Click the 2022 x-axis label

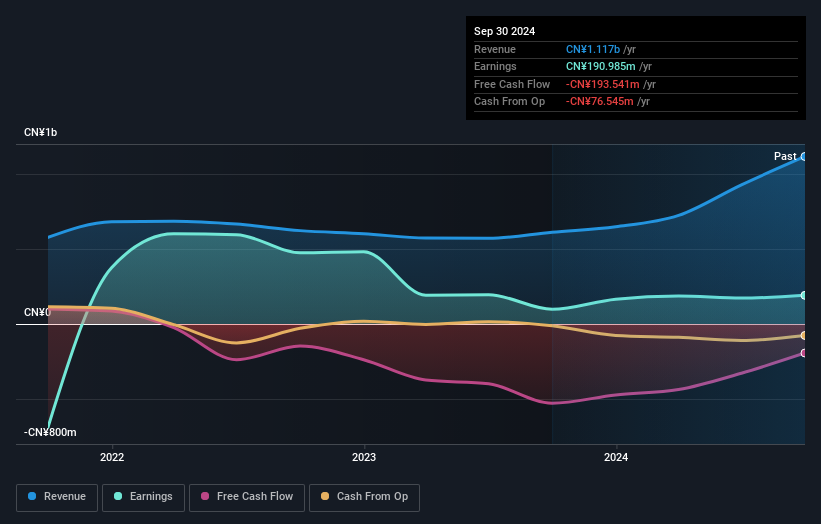(x=112, y=457)
